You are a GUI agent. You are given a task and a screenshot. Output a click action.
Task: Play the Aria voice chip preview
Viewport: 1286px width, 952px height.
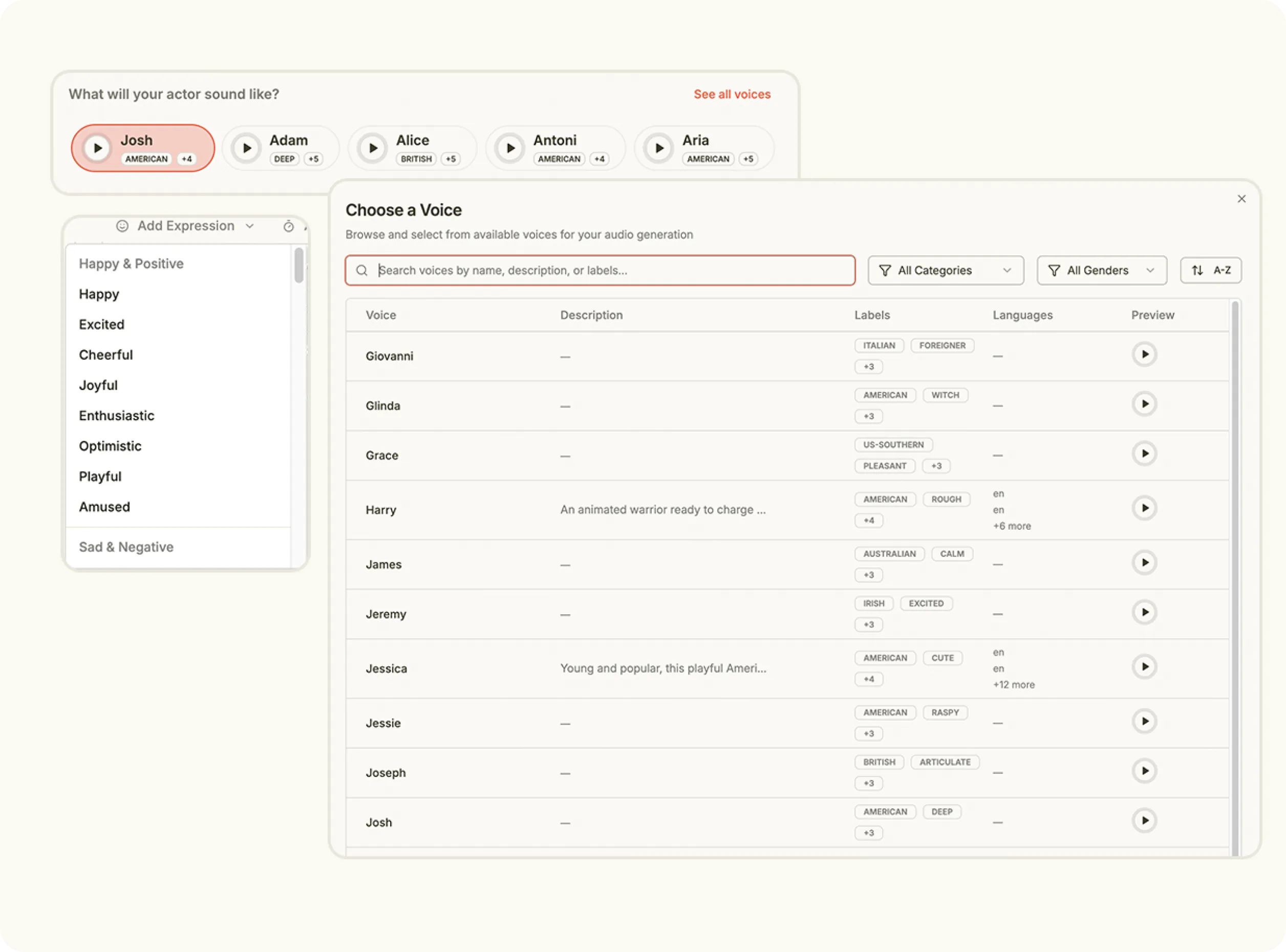659,148
